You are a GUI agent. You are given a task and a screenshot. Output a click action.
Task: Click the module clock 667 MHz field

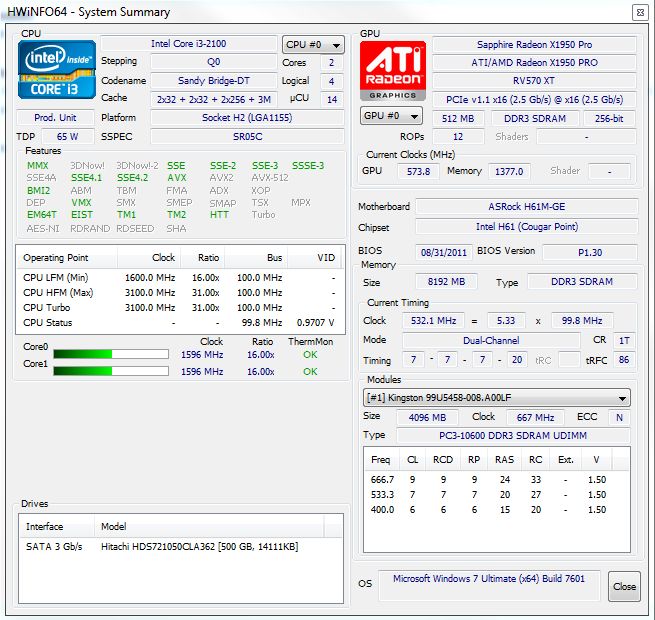[535, 417]
